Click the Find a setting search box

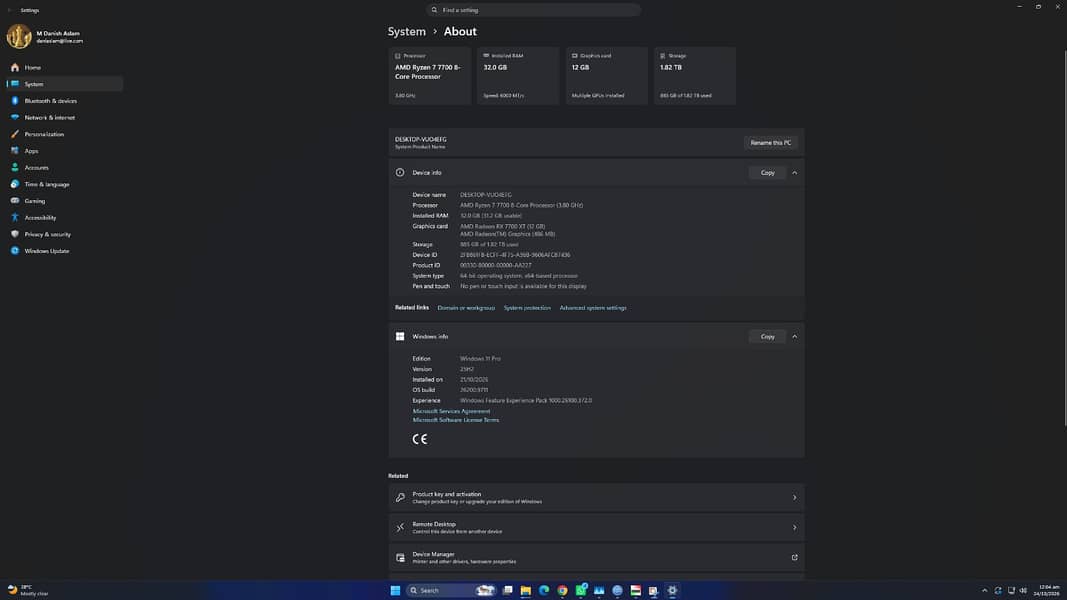pos(534,10)
